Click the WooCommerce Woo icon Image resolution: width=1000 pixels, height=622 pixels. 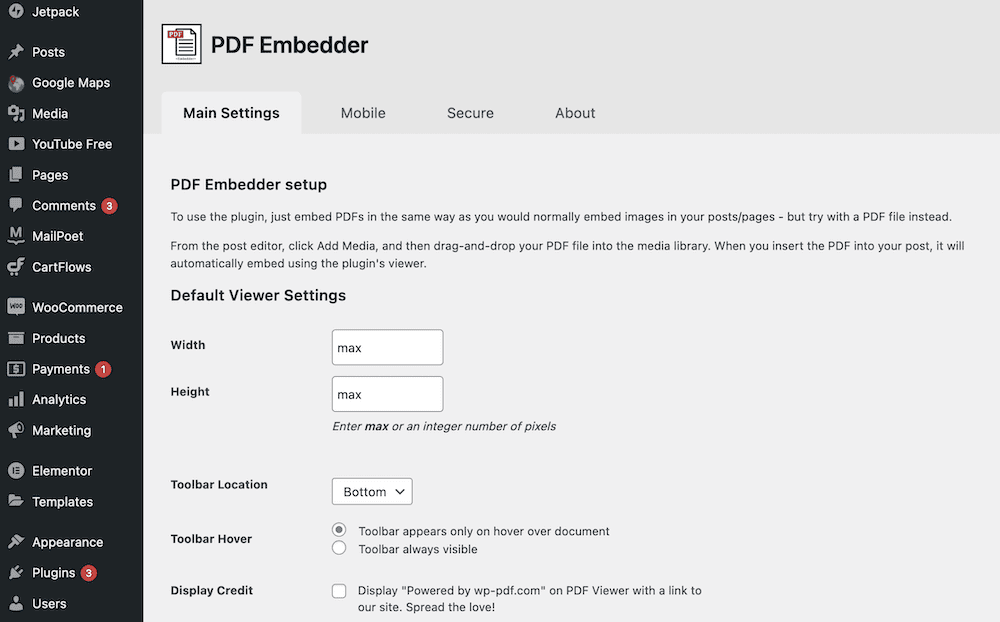16,307
